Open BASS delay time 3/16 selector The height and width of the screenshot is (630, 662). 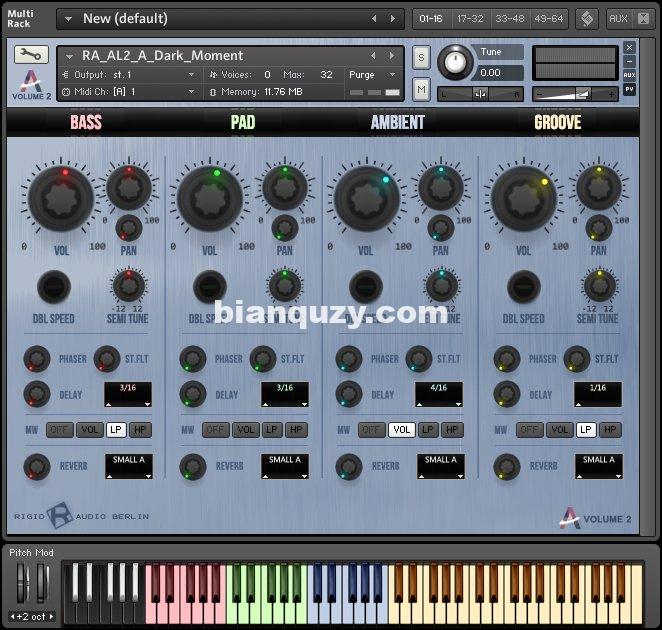[x=128, y=394]
